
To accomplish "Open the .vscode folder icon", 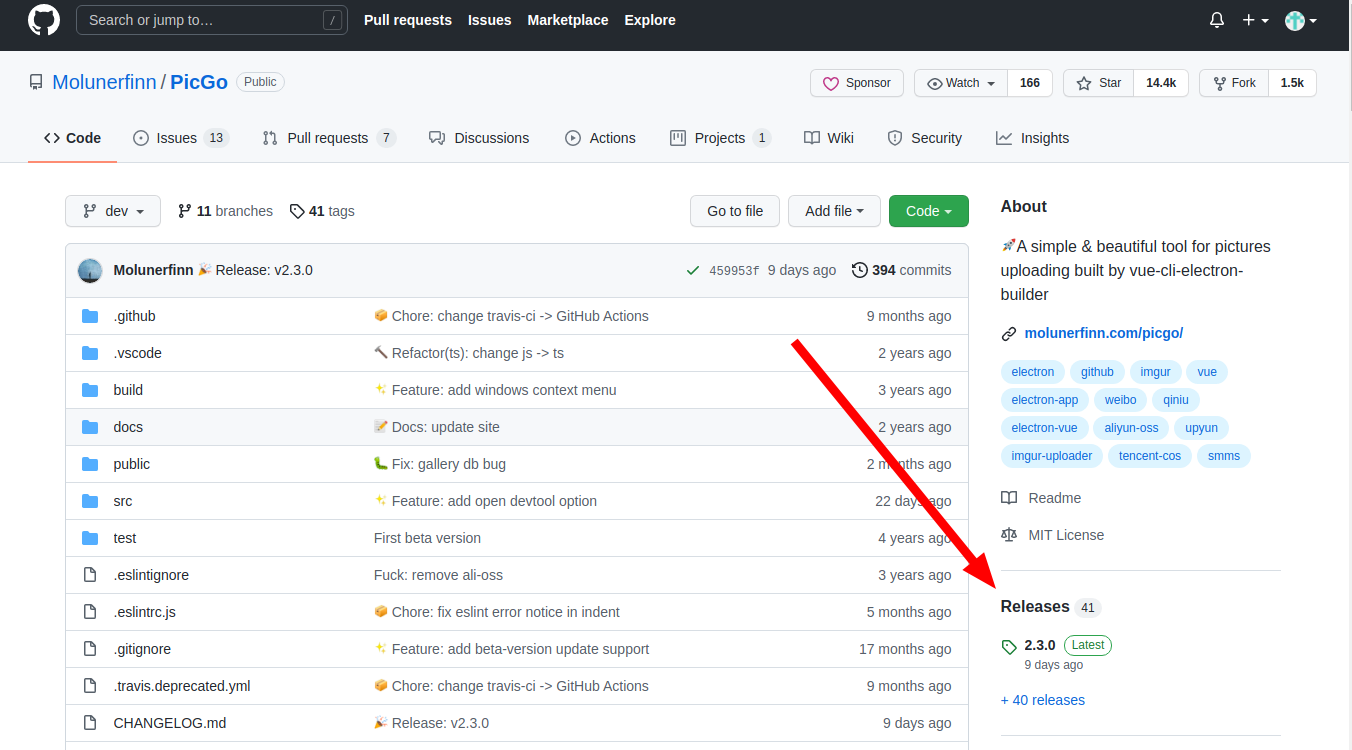I will (x=90, y=353).
